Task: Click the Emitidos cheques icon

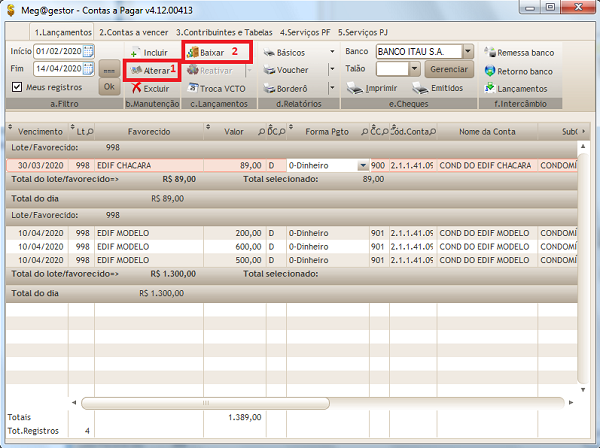Action: click(x=420, y=88)
